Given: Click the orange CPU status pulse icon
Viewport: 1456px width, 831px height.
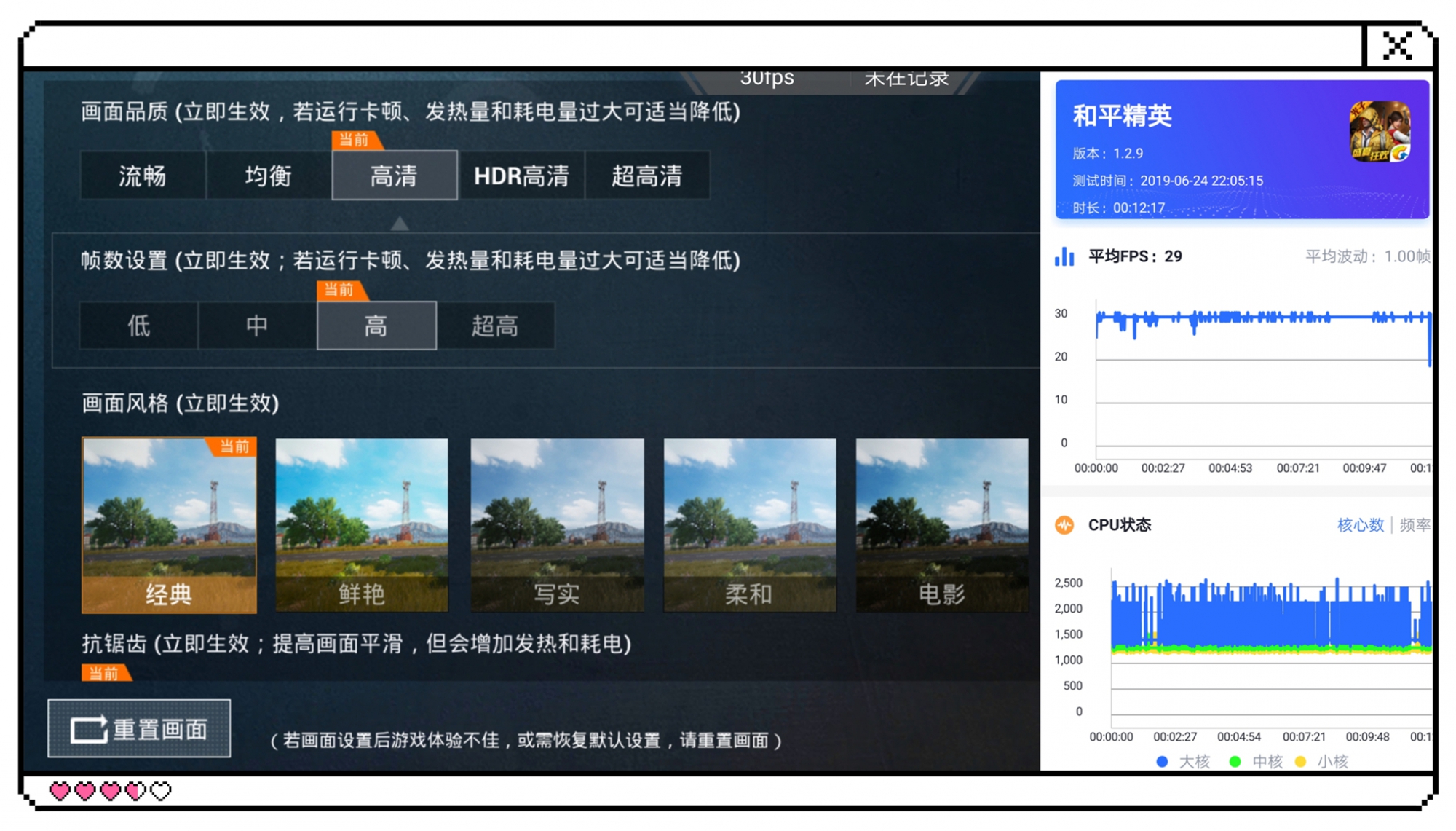Looking at the screenshot, I should click(x=1064, y=525).
